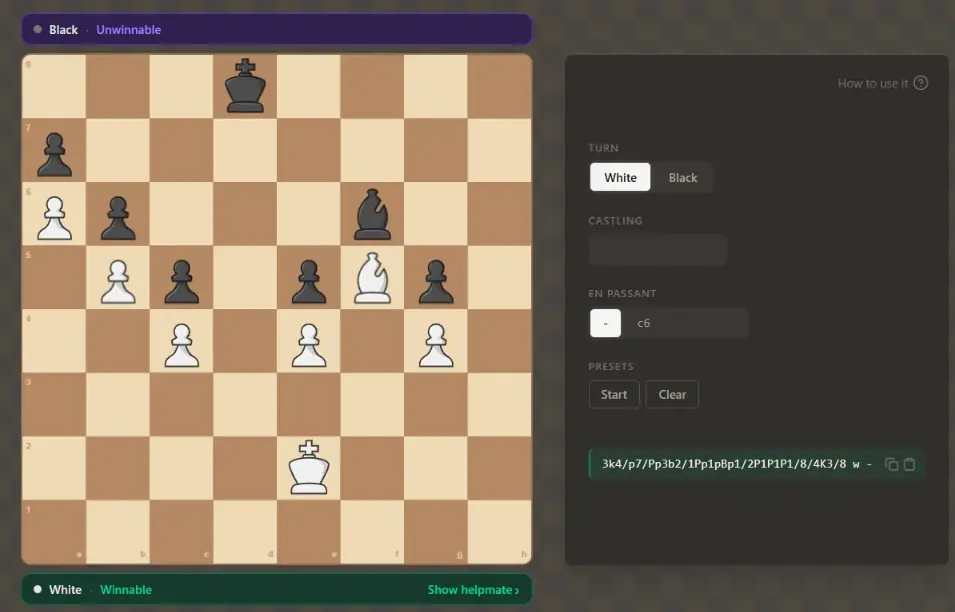Select the white king on e2

[x=309, y=467]
